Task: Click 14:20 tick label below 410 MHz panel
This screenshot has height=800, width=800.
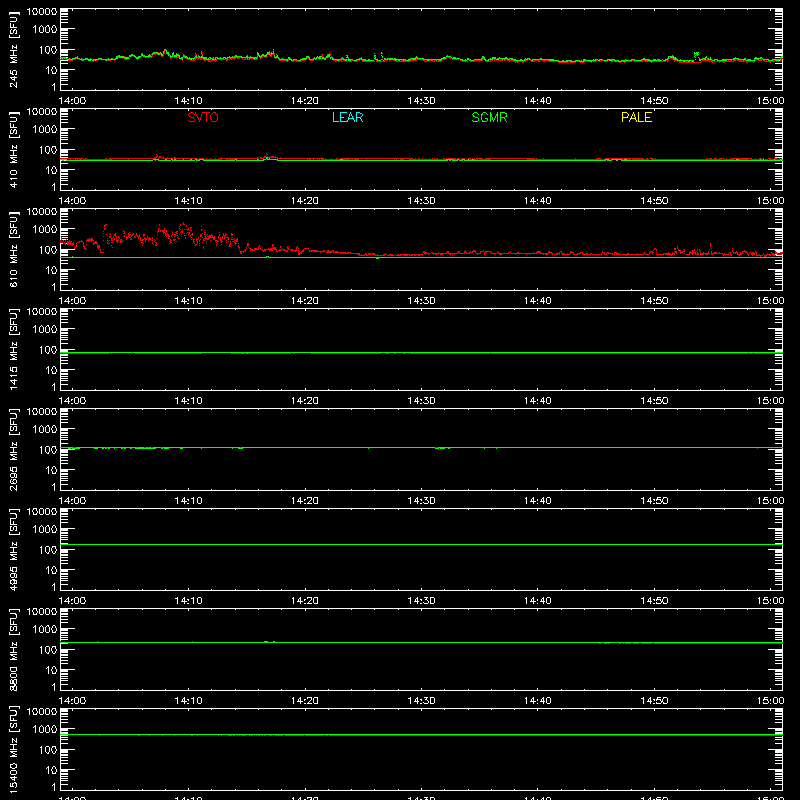Action: click(305, 201)
